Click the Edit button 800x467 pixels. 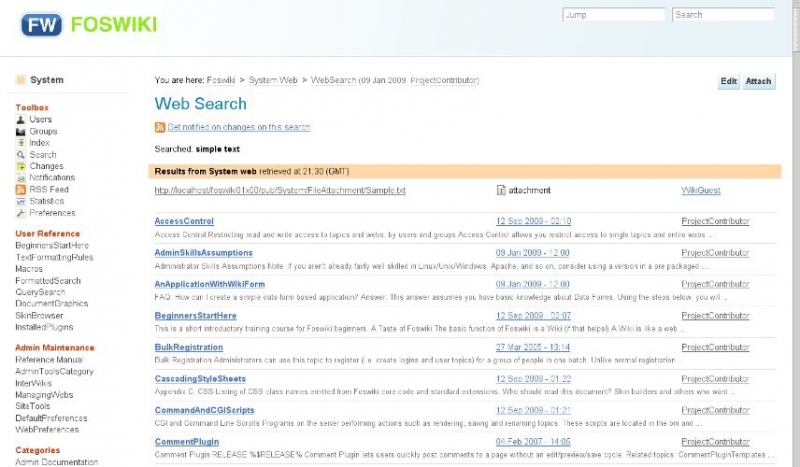tap(729, 81)
